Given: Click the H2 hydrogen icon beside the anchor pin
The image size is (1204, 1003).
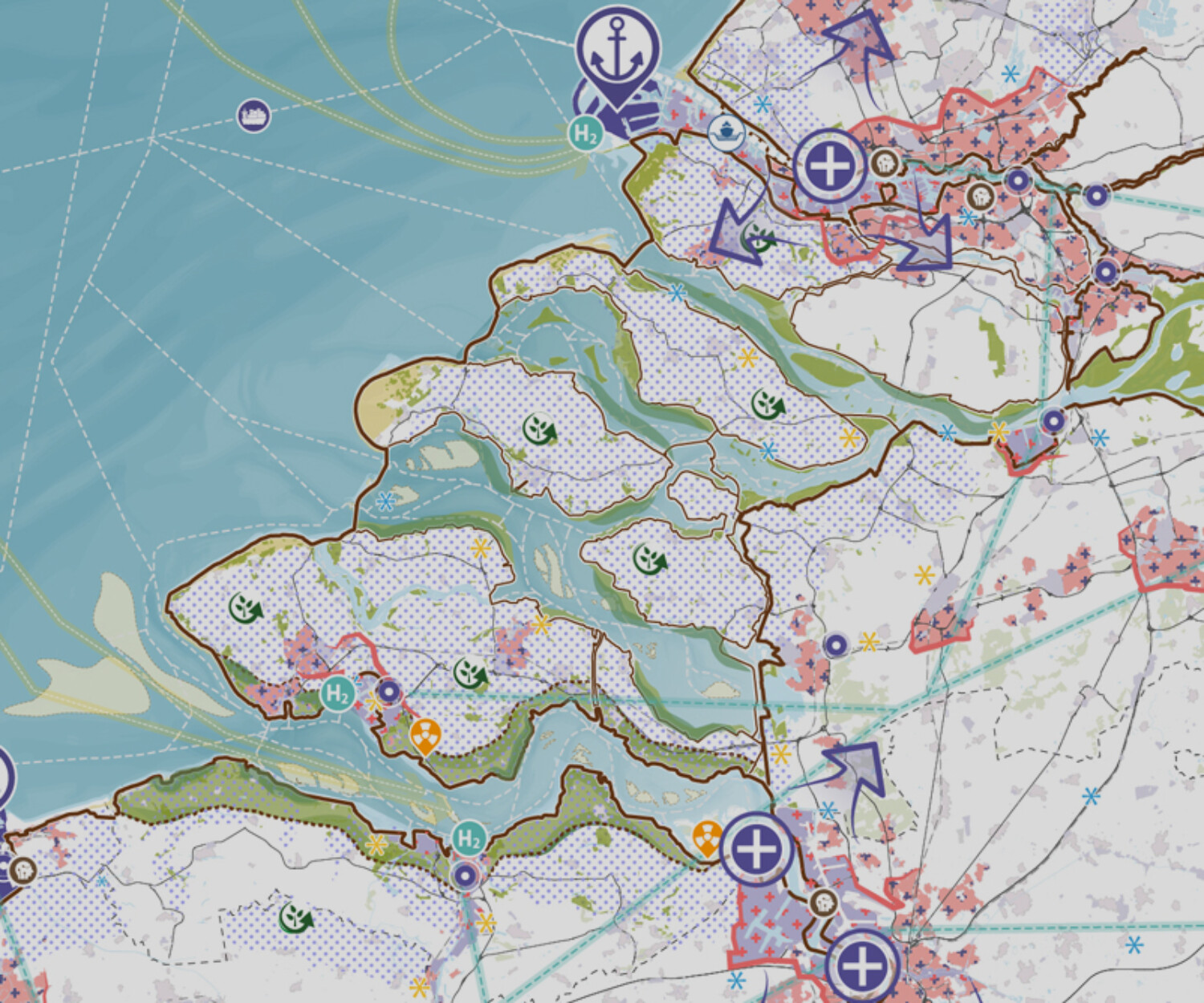Looking at the screenshot, I should pyautogui.click(x=586, y=134).
